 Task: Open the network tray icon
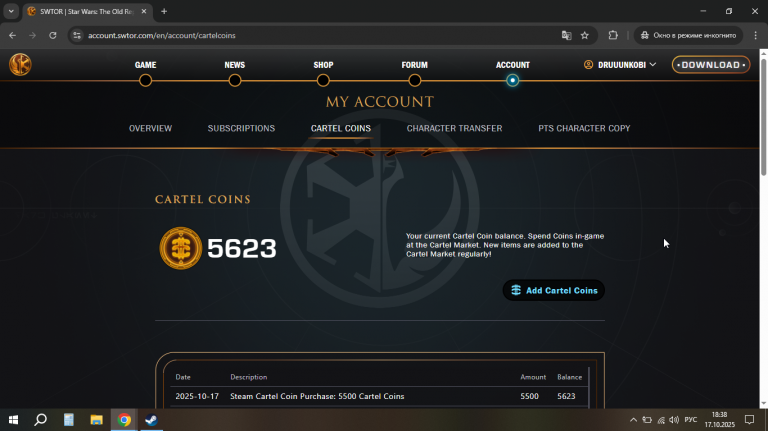click(661, 420)
